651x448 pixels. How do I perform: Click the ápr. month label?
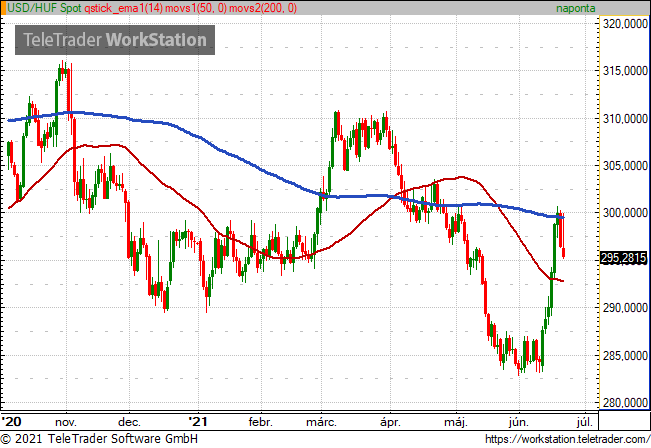click(390, 423)
